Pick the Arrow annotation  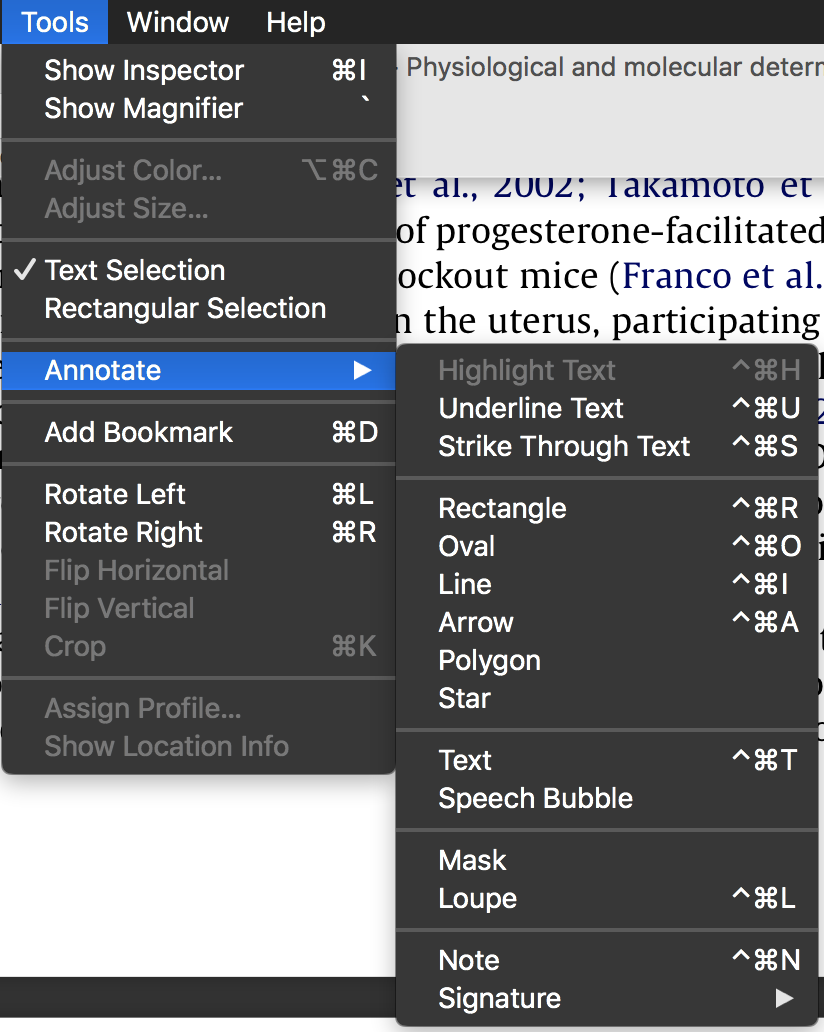click(x=476, y=622)
